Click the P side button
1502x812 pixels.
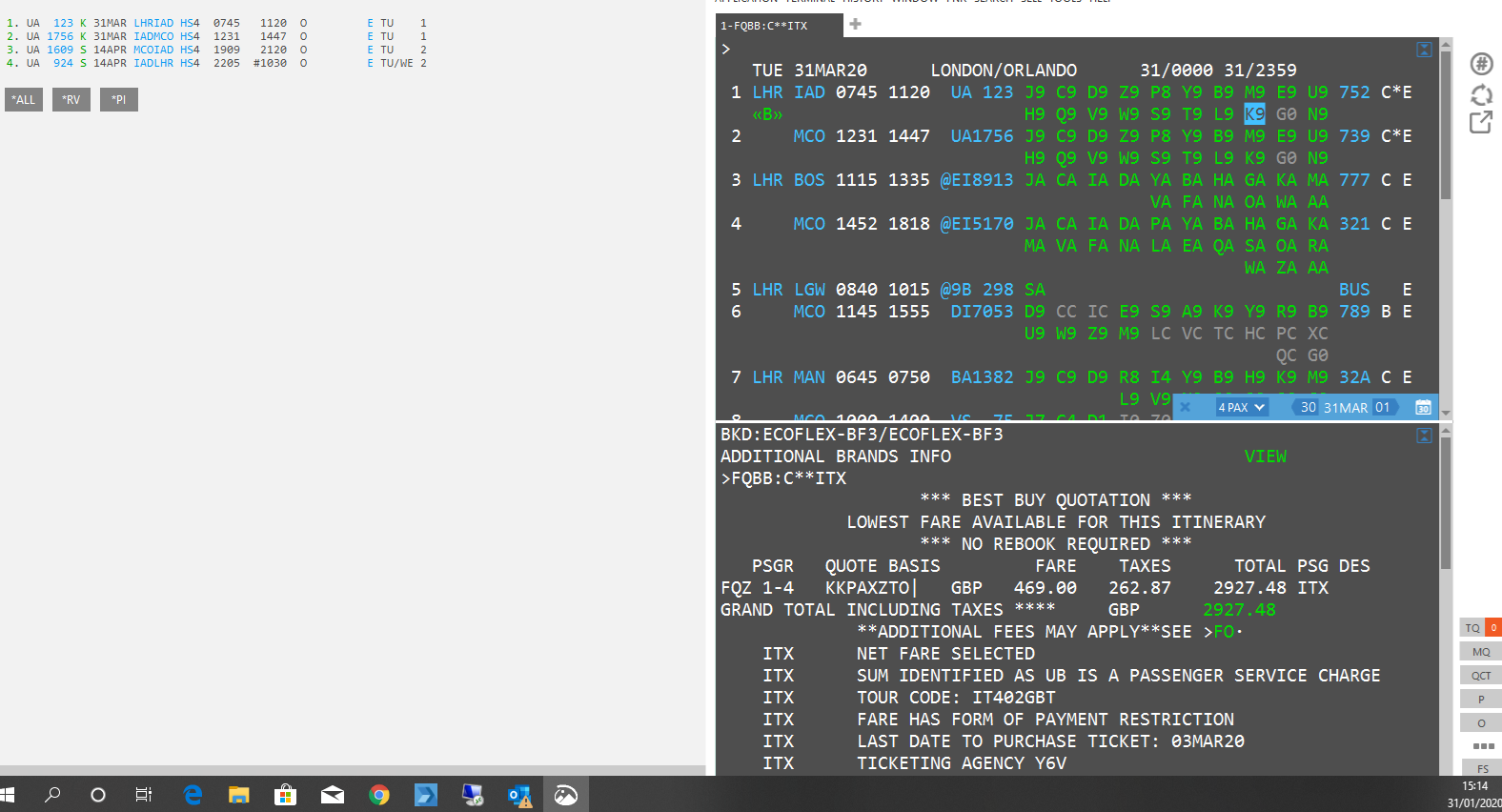click(1481, 700)
